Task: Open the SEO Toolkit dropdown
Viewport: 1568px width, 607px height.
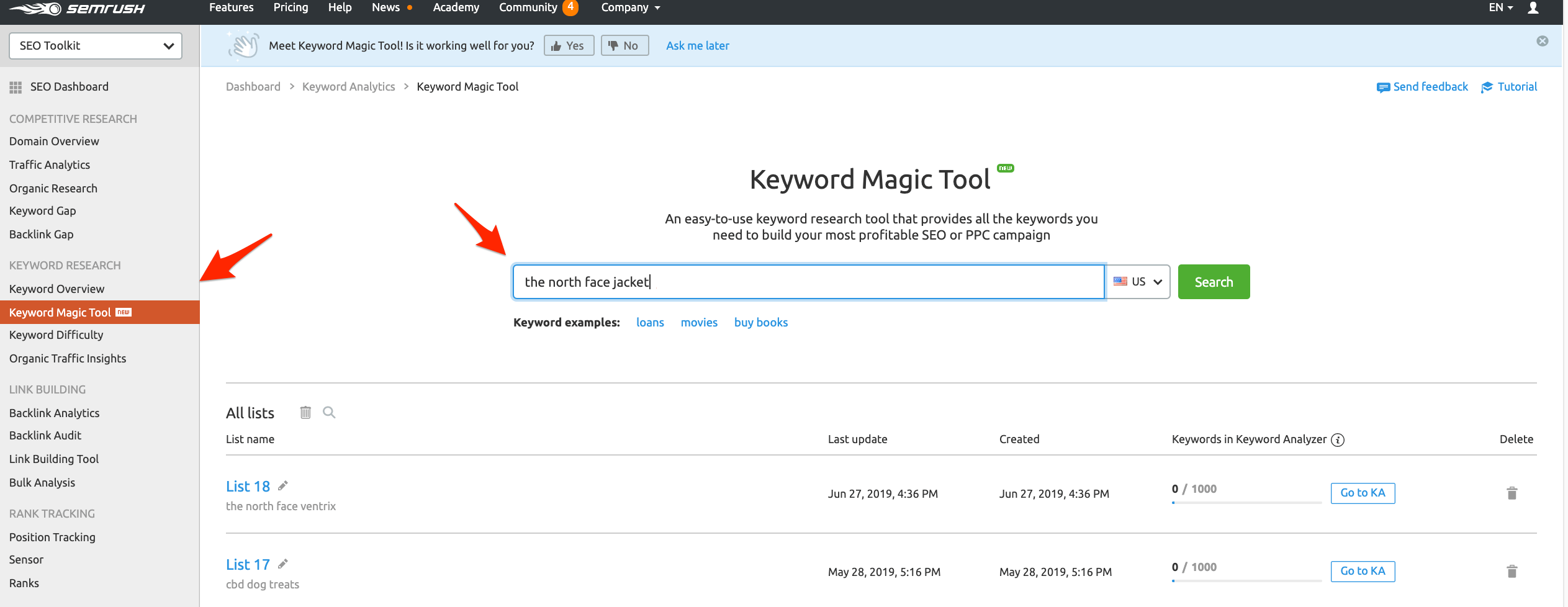Action: coord(96,46)
